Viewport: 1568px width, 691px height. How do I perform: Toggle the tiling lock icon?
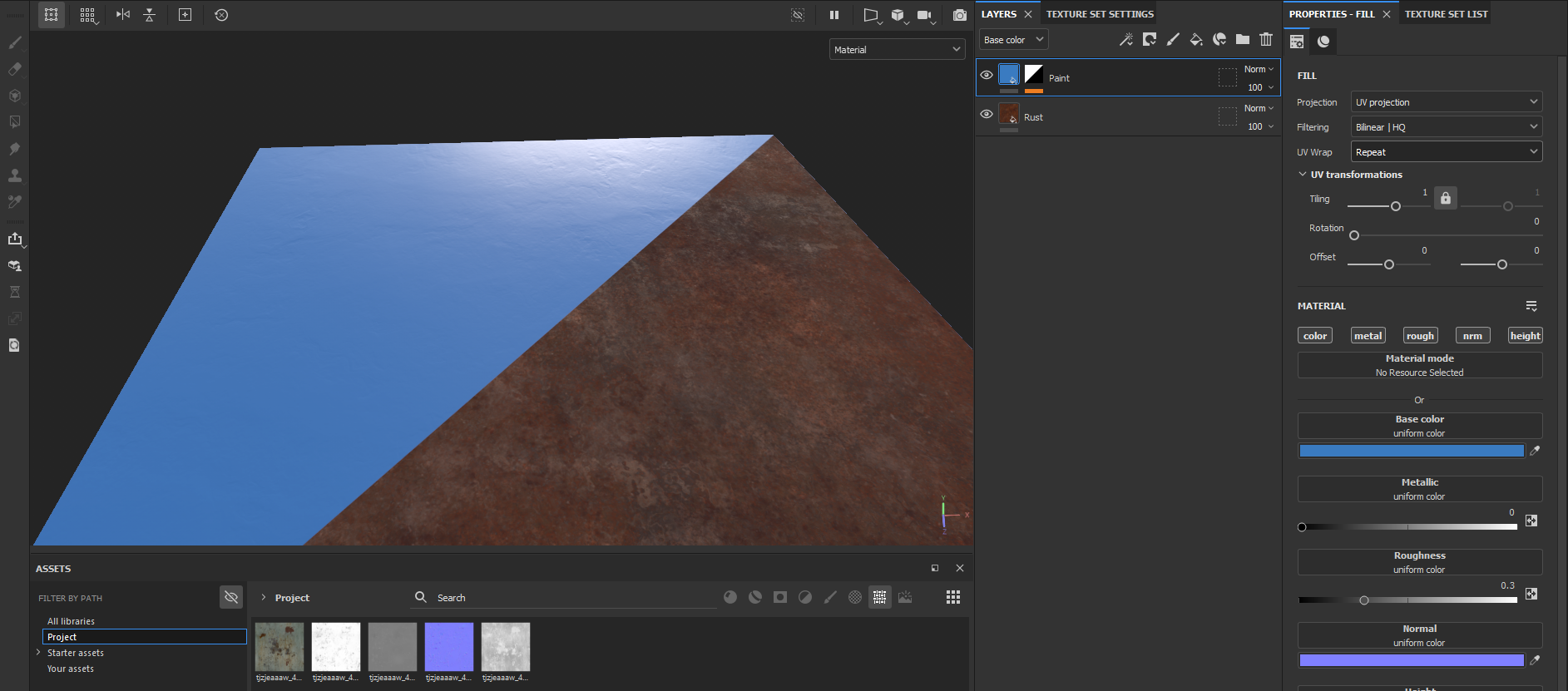pos(1446,198)
